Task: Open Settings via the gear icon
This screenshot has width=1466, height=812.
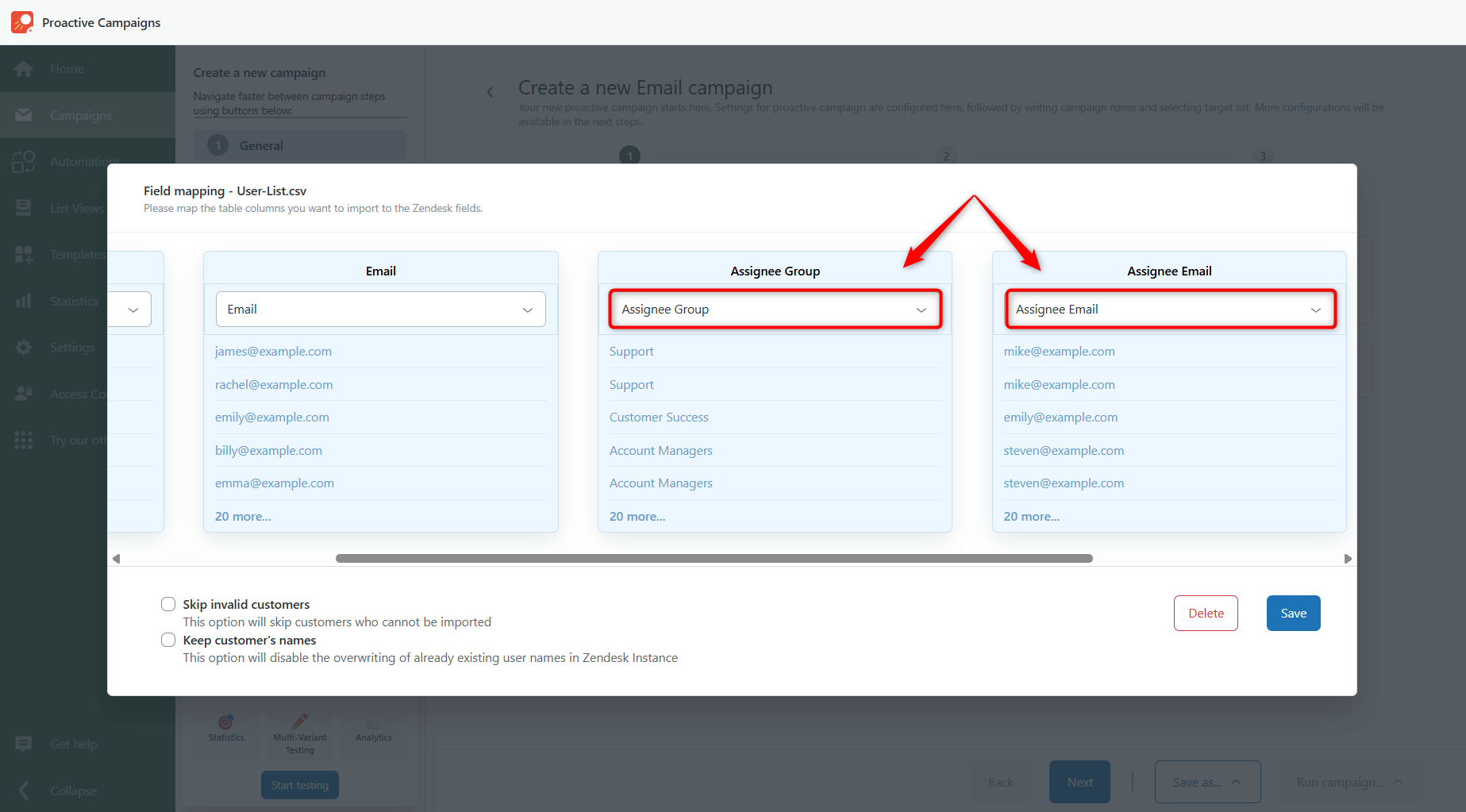Action: tap(24, 347)
